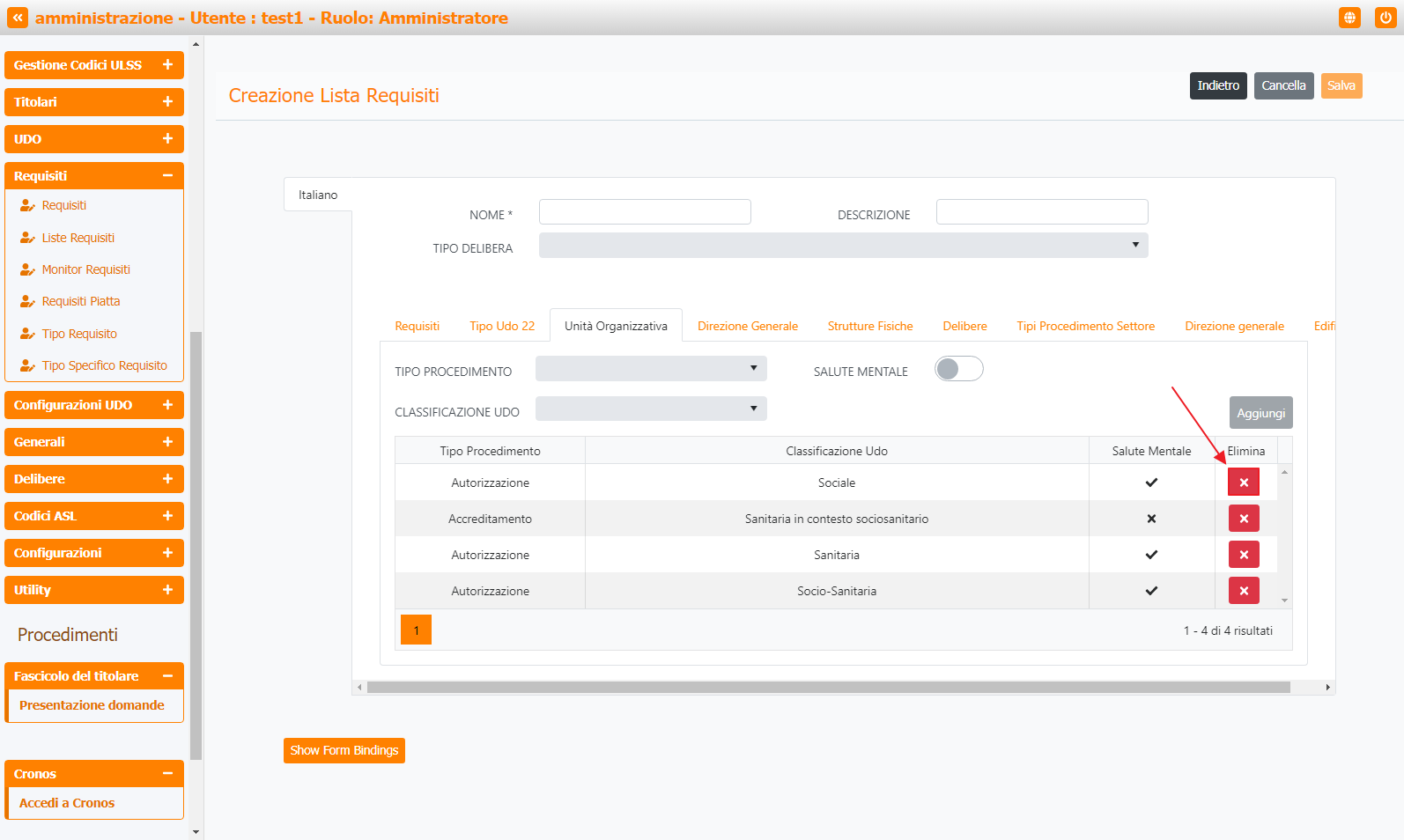Click the power logout icon
Image resolution: width=1404 pixels, height=840 pixels.
point(1386,18)
